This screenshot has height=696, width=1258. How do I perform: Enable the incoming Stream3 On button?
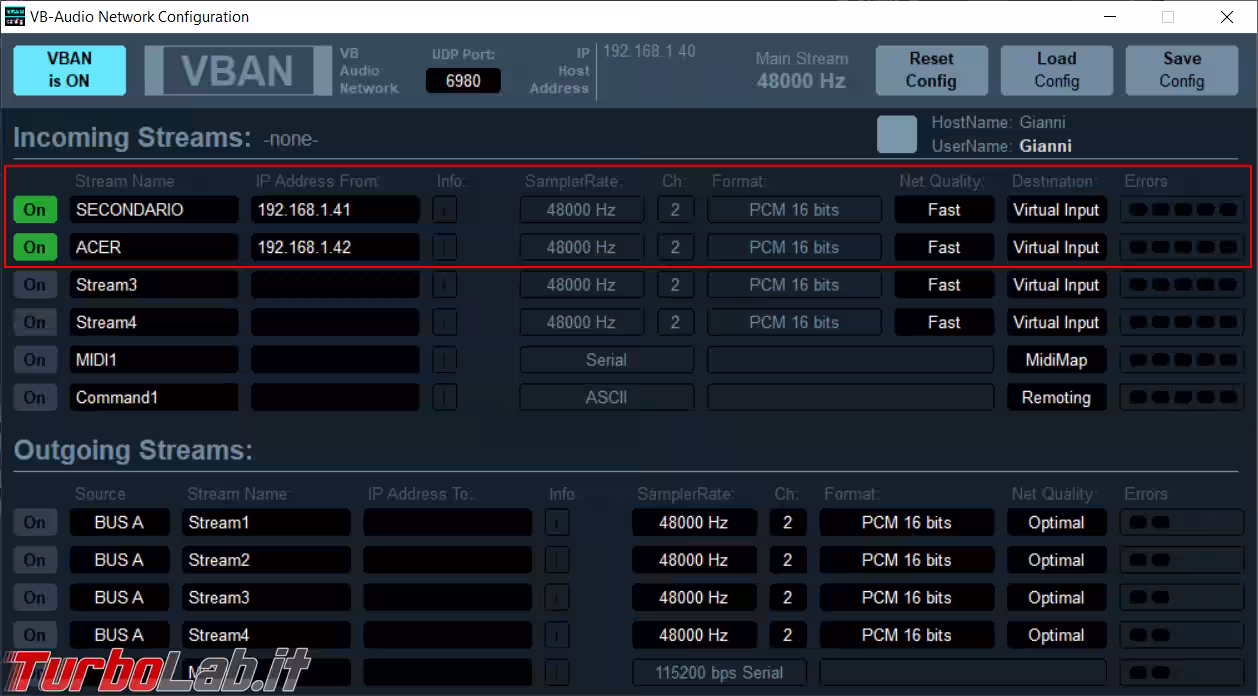pyautogui.click(x=35, y=285)
